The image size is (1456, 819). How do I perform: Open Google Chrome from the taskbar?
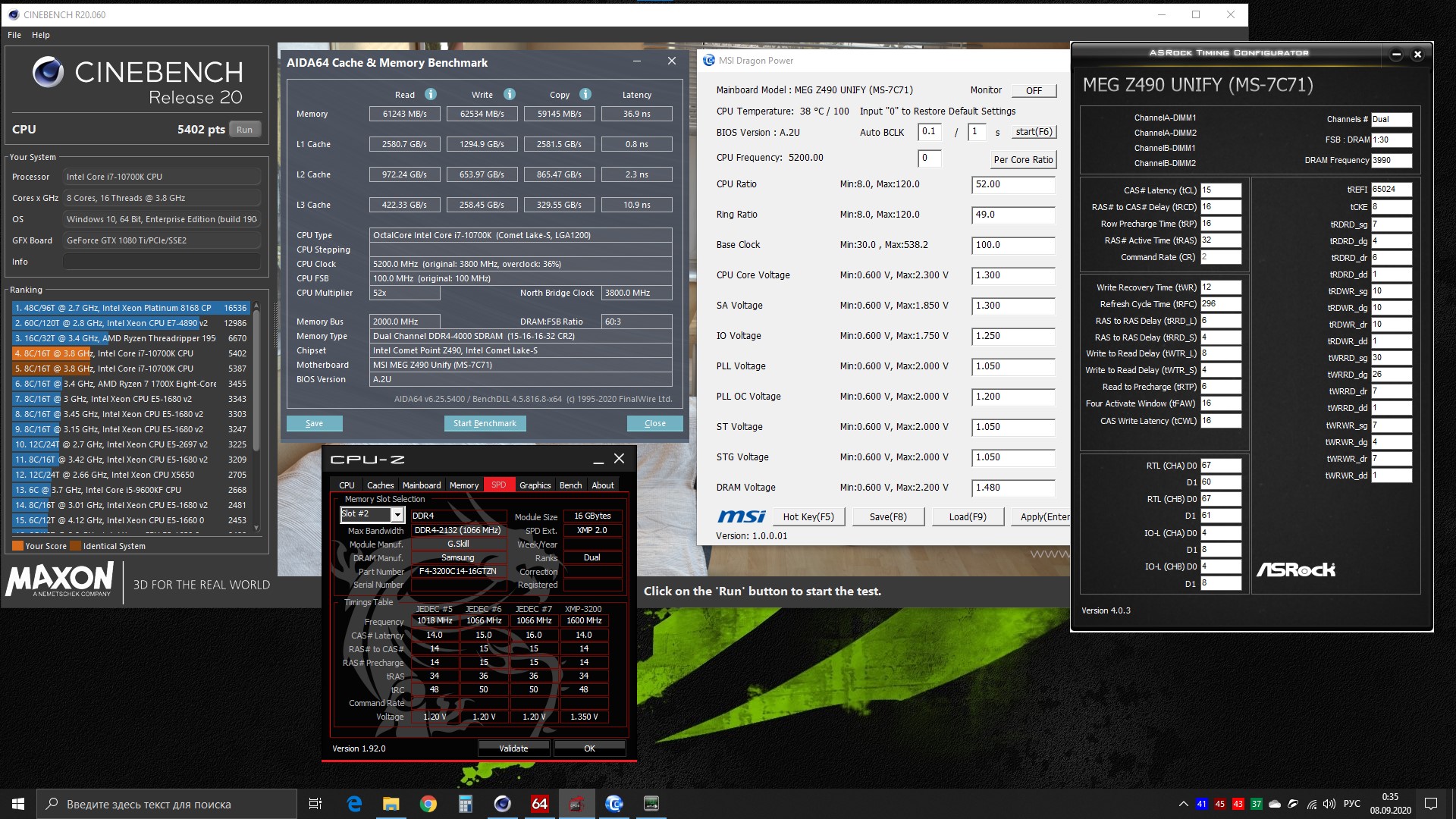click(428, 804)
